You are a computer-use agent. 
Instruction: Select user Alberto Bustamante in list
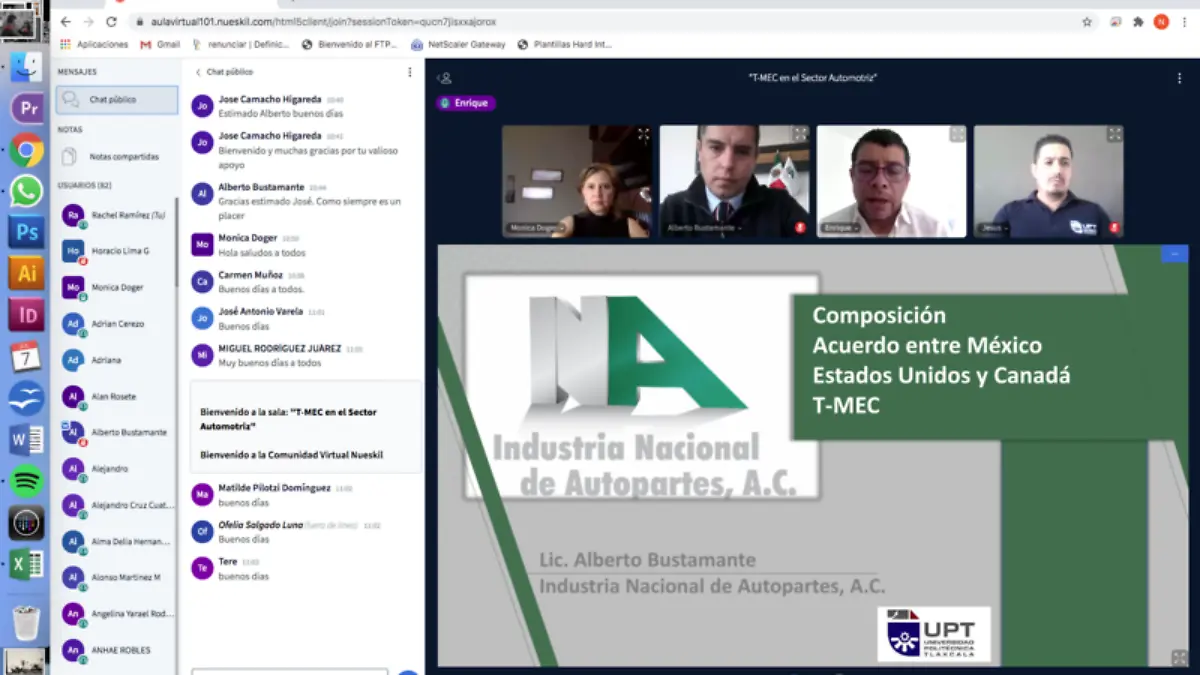(x=117, y=433)
